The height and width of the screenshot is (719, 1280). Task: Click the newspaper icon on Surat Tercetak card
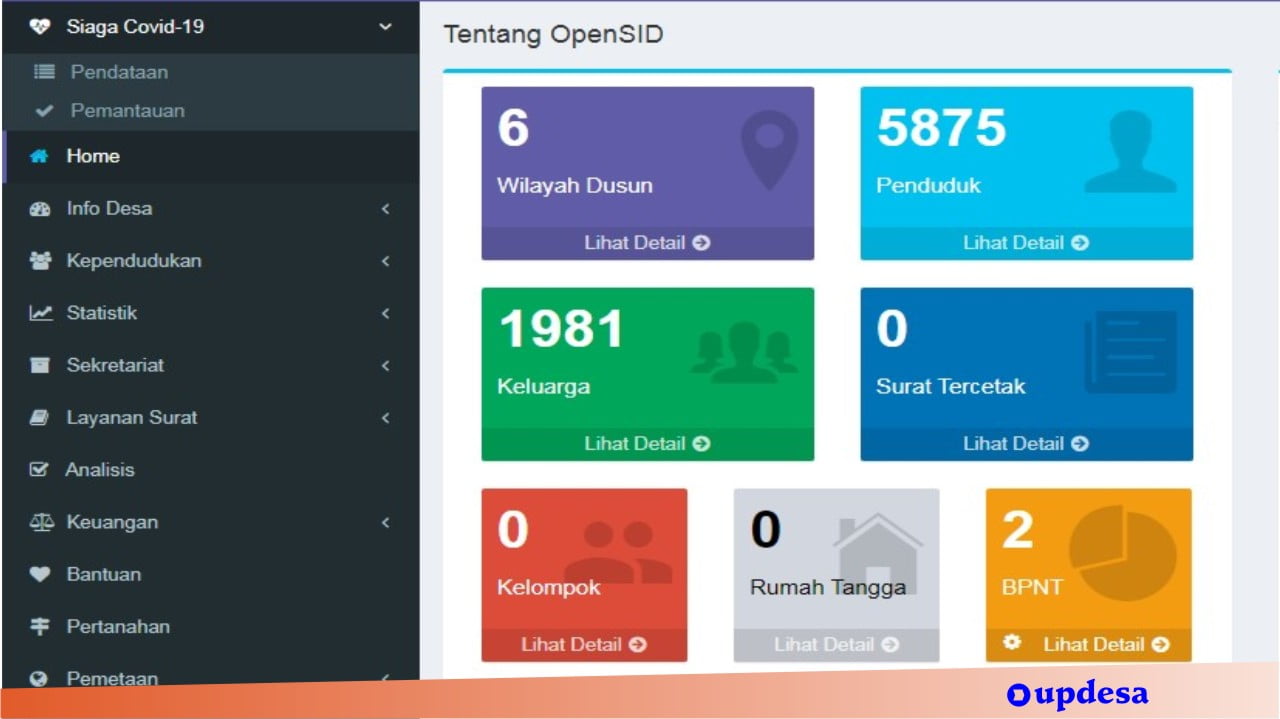coord(1130,352)
